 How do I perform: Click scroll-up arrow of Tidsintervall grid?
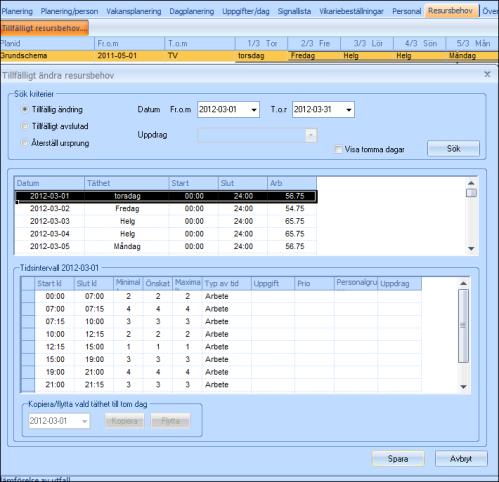[x=463, y=283]
